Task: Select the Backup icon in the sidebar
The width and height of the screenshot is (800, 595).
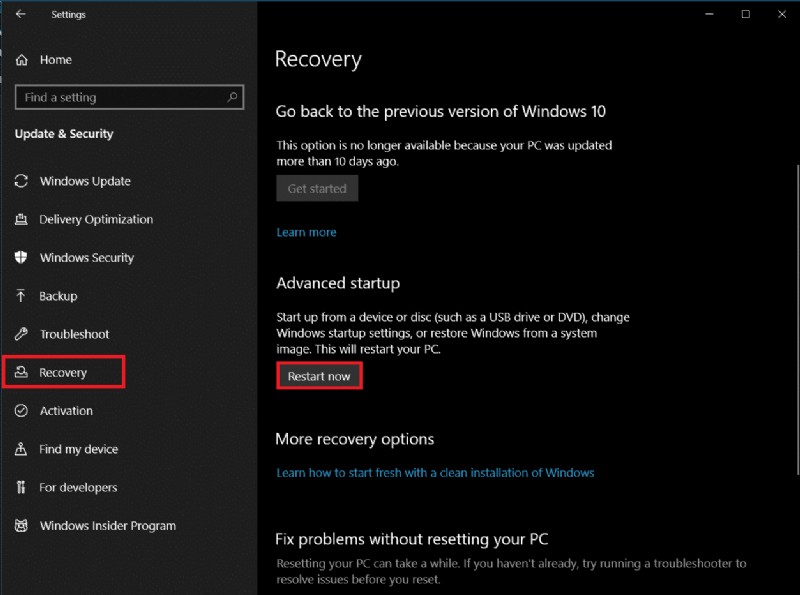Action: [x=22, y=296]
